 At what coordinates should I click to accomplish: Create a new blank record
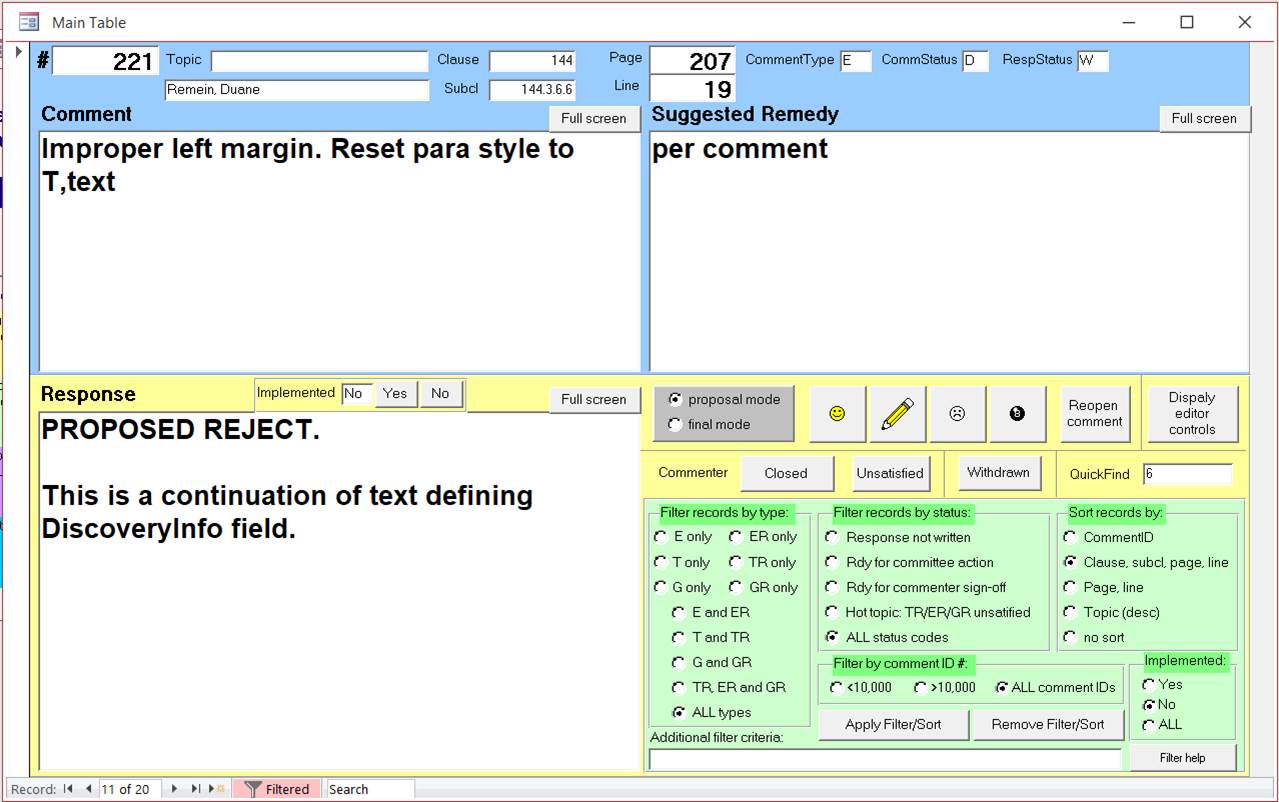219,789
